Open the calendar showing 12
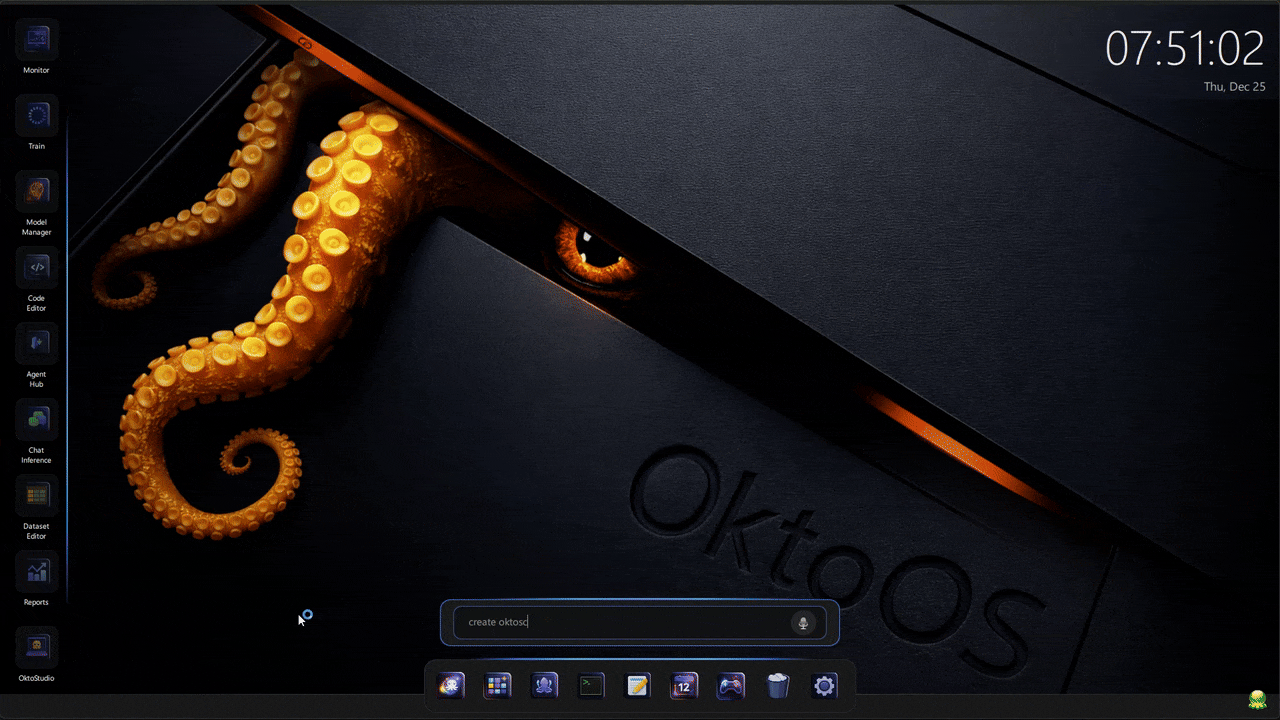 (684, 685)
